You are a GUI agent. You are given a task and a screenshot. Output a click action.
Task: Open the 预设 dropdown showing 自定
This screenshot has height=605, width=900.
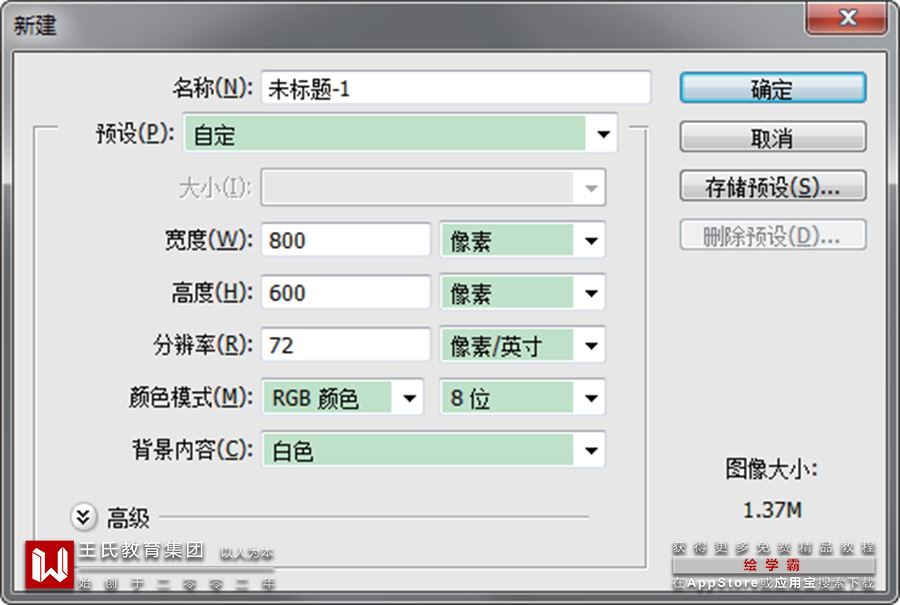coord(400,134)
